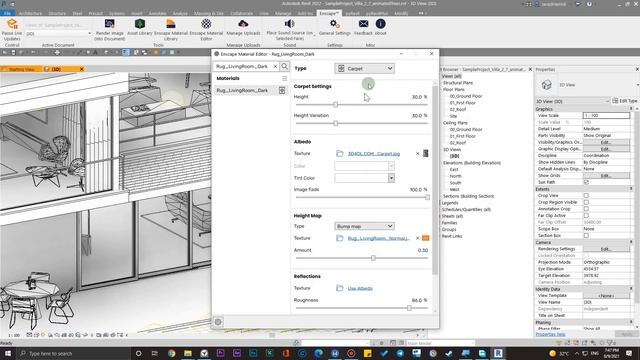Open the Enscape Material Library
Viewport: 640px width, 360px height.
click(x=171, y=24)
